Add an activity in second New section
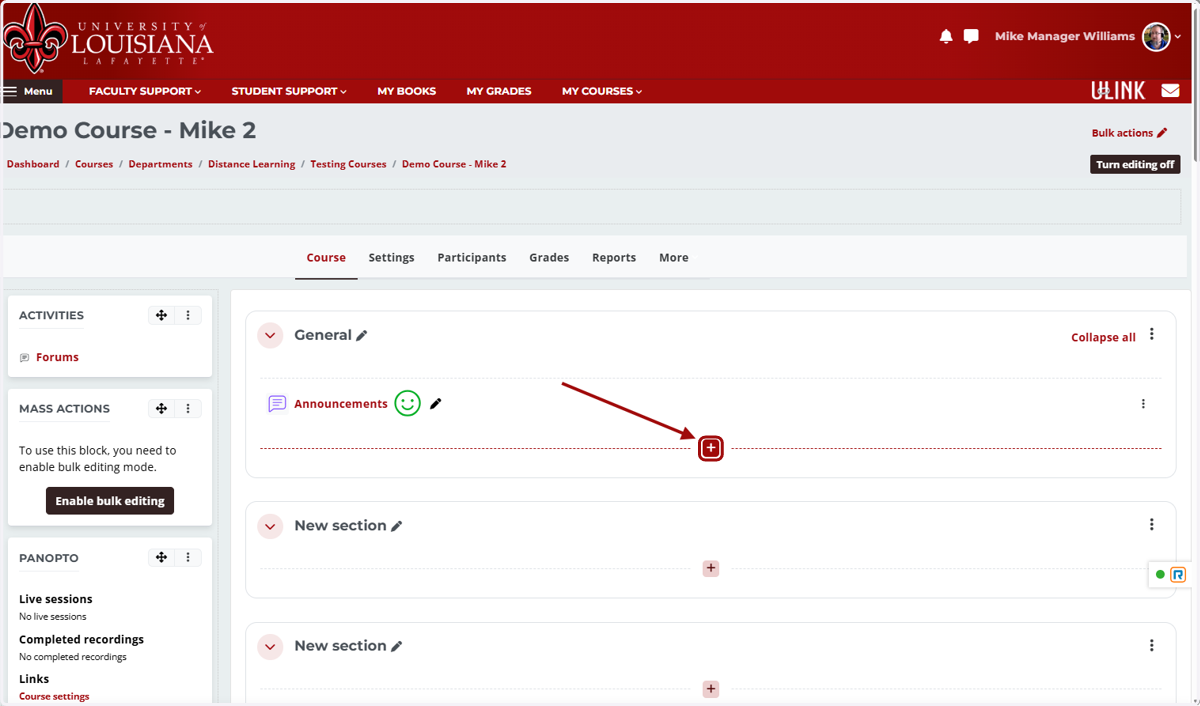Image resolution: width=1200 pixels, height=706 pixels. (x=711, y=689)
